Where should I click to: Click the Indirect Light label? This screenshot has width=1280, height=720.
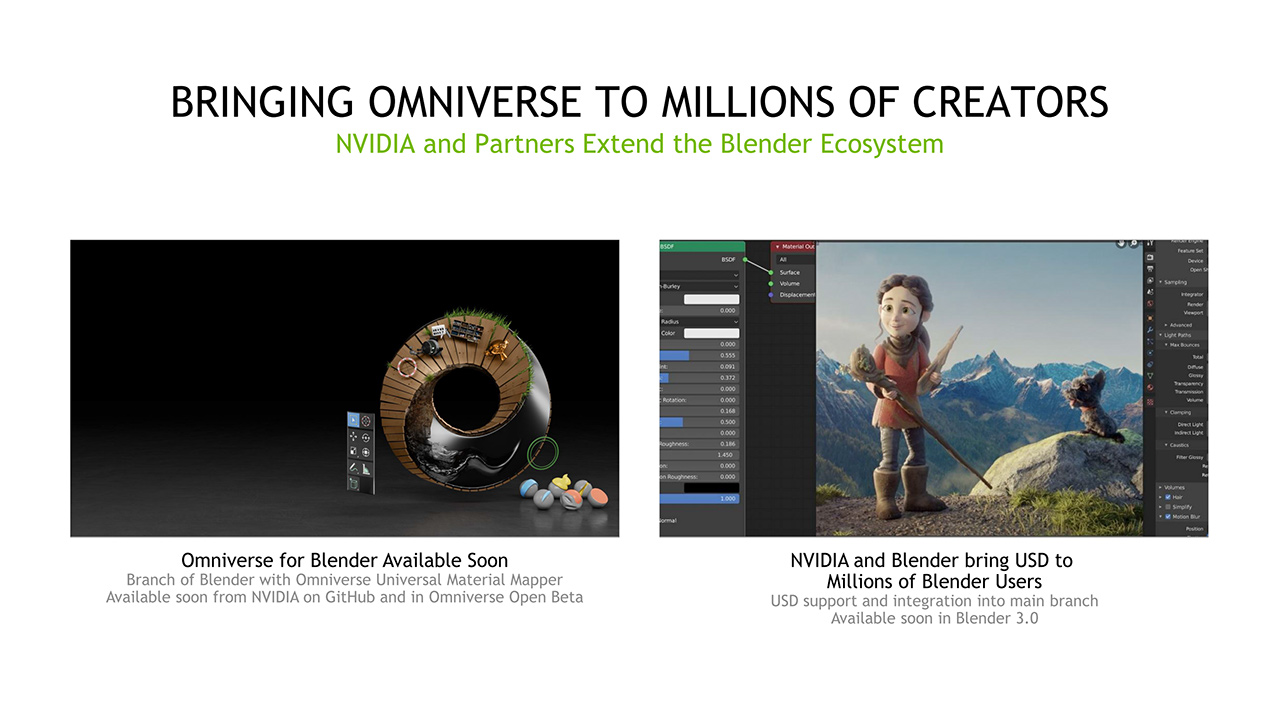tap(1189, 433)
